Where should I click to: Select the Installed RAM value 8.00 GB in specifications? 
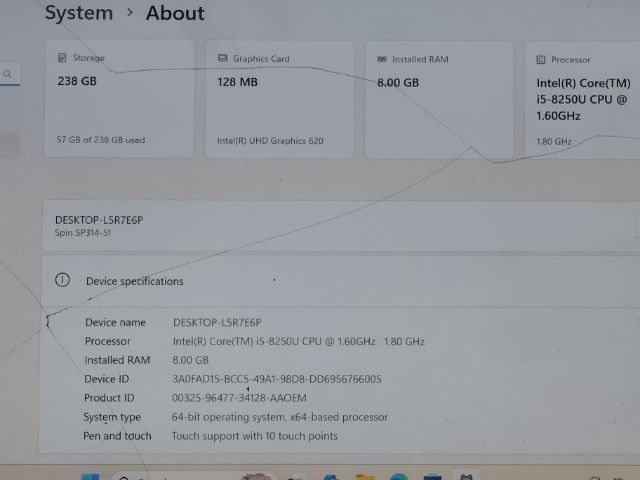pyautogui.click(x=190, y=360)
